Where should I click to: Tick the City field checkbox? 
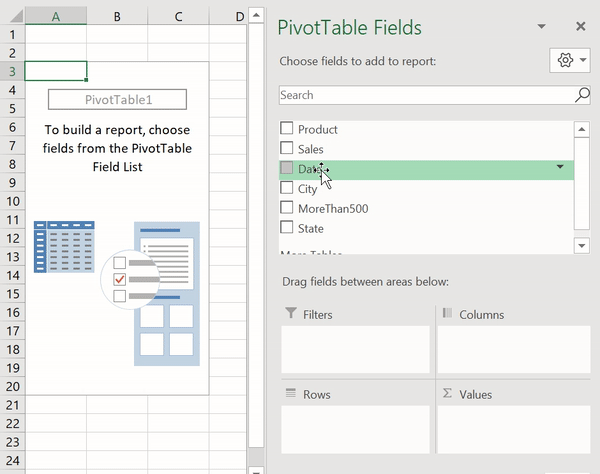(x=287, y=188)
